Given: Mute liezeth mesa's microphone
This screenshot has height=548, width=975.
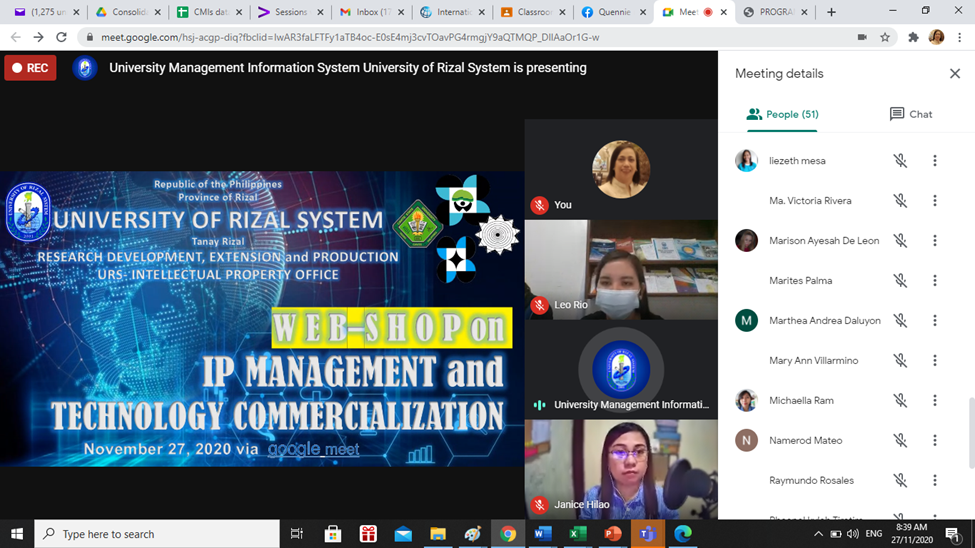Looking at the screenshot, I should point(900,160).
